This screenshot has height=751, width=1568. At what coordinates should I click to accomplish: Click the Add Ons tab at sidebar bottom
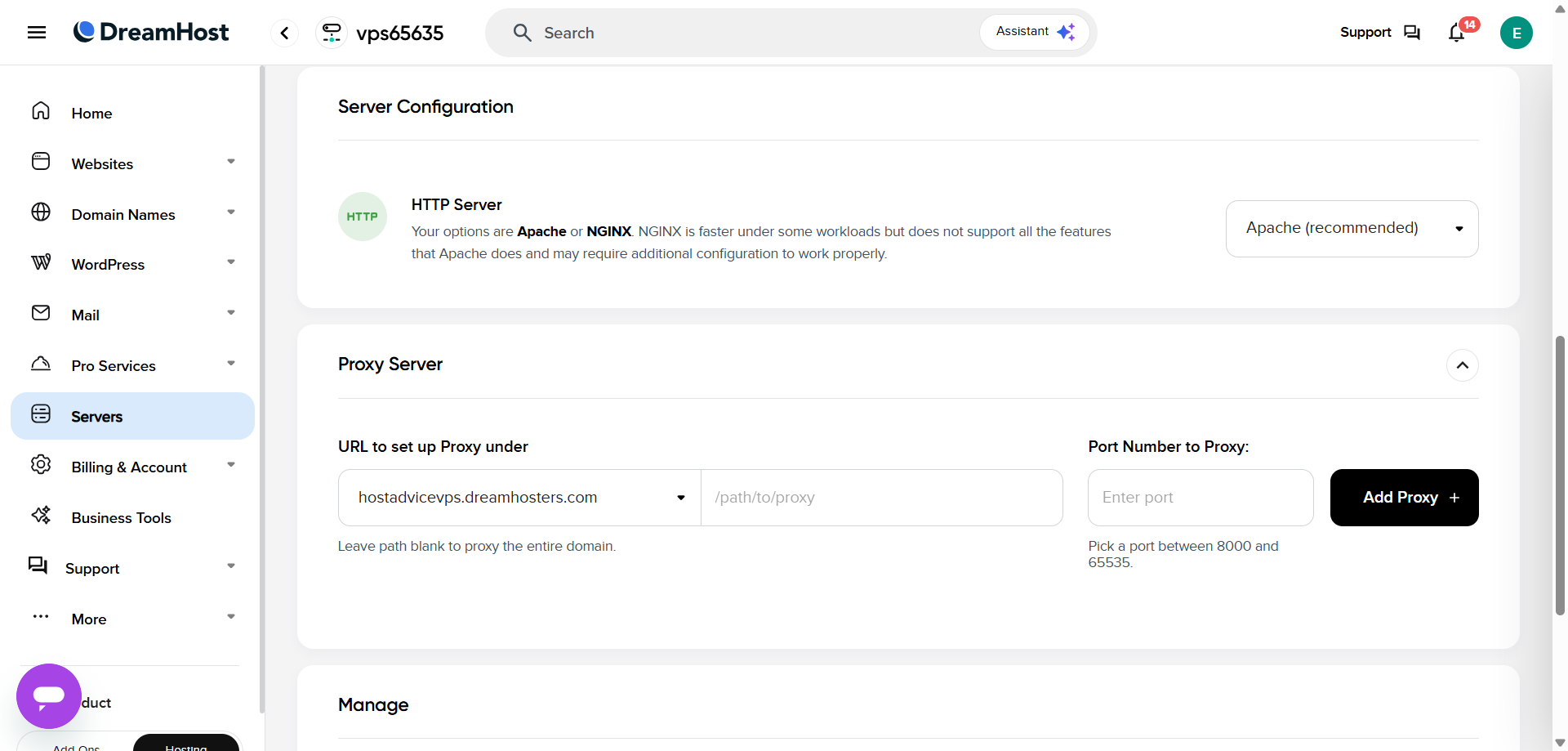[76, 745]
